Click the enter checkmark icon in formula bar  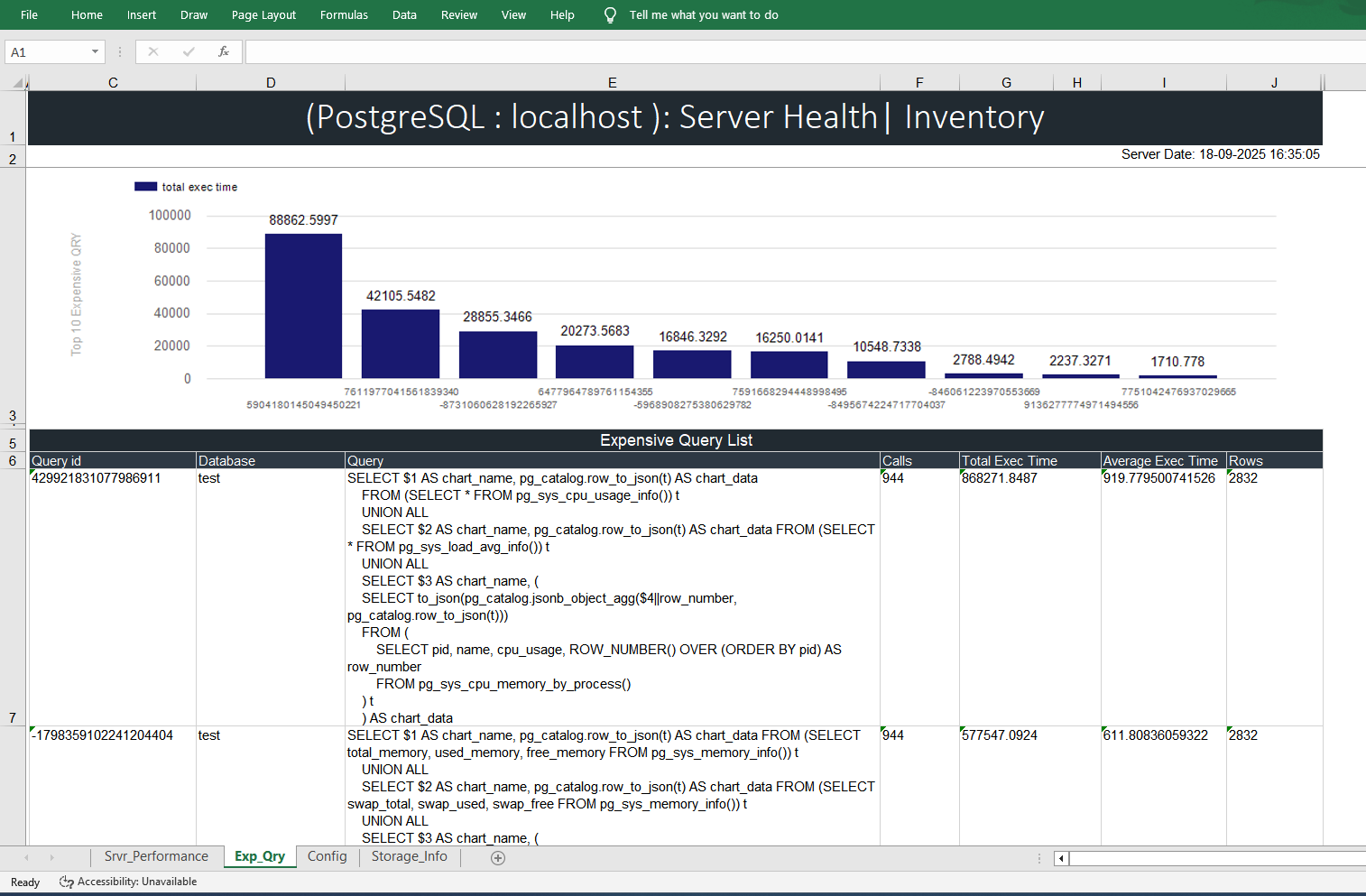(189, 52)
